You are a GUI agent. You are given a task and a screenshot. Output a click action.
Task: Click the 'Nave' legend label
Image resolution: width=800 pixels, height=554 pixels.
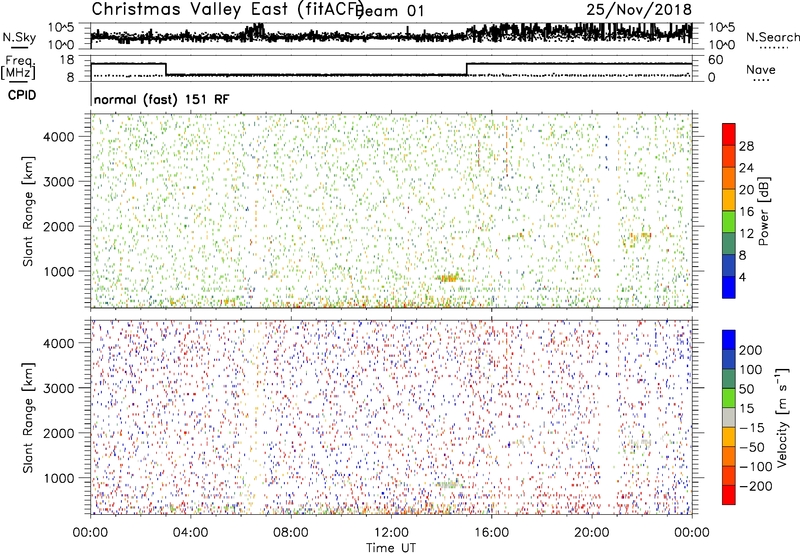(760, 69)
